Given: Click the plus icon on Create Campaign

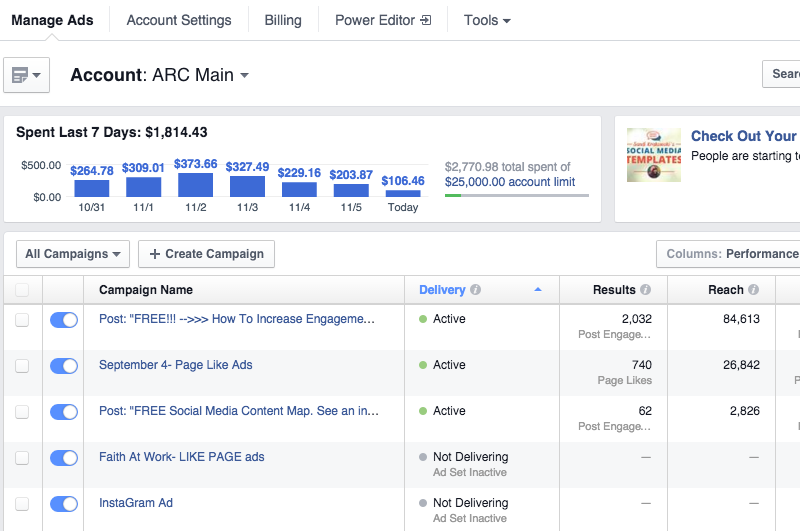Looking at the screenshot, I should point(154,254).
